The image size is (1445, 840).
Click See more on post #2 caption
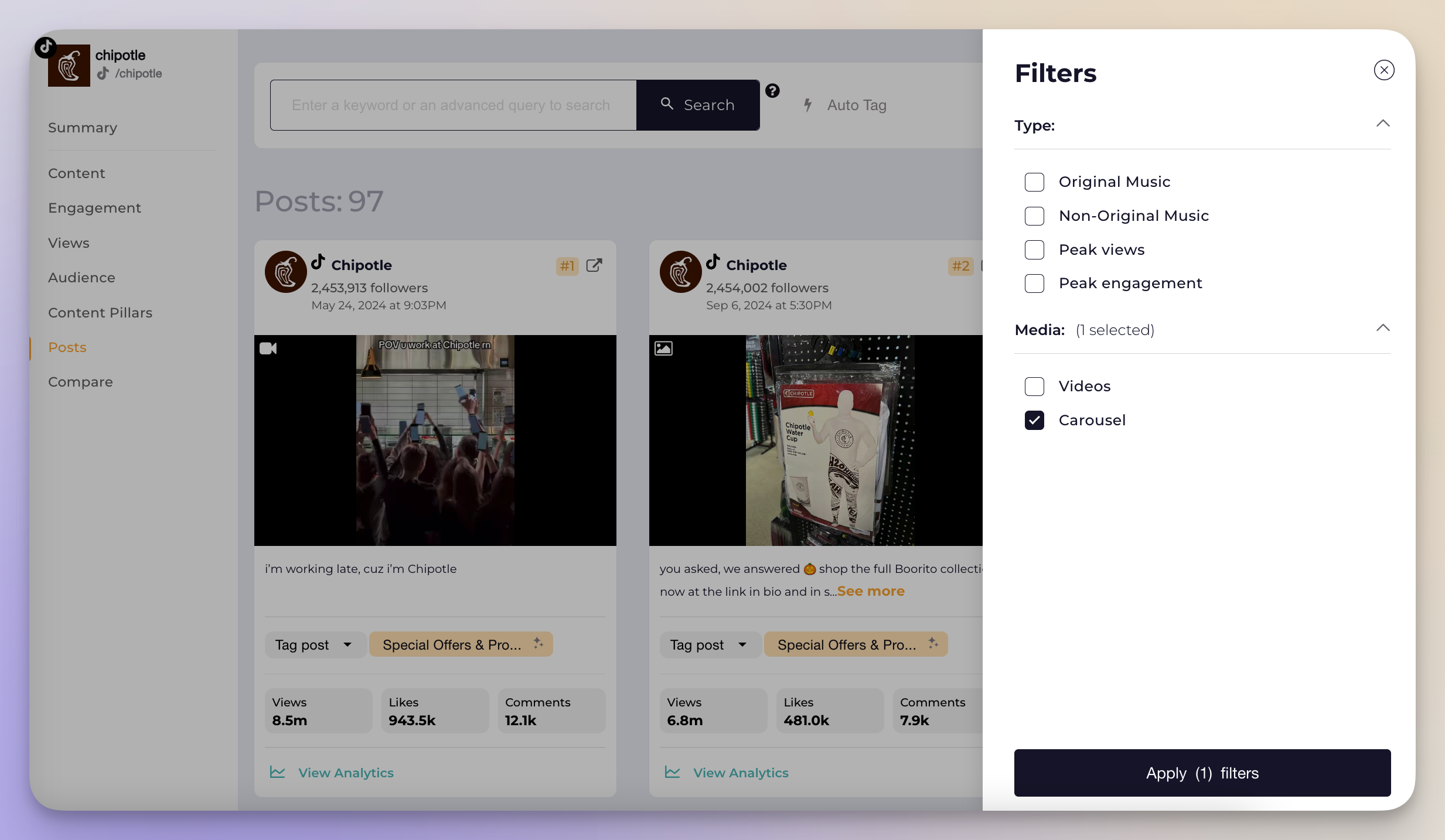(x=871, y=592)
